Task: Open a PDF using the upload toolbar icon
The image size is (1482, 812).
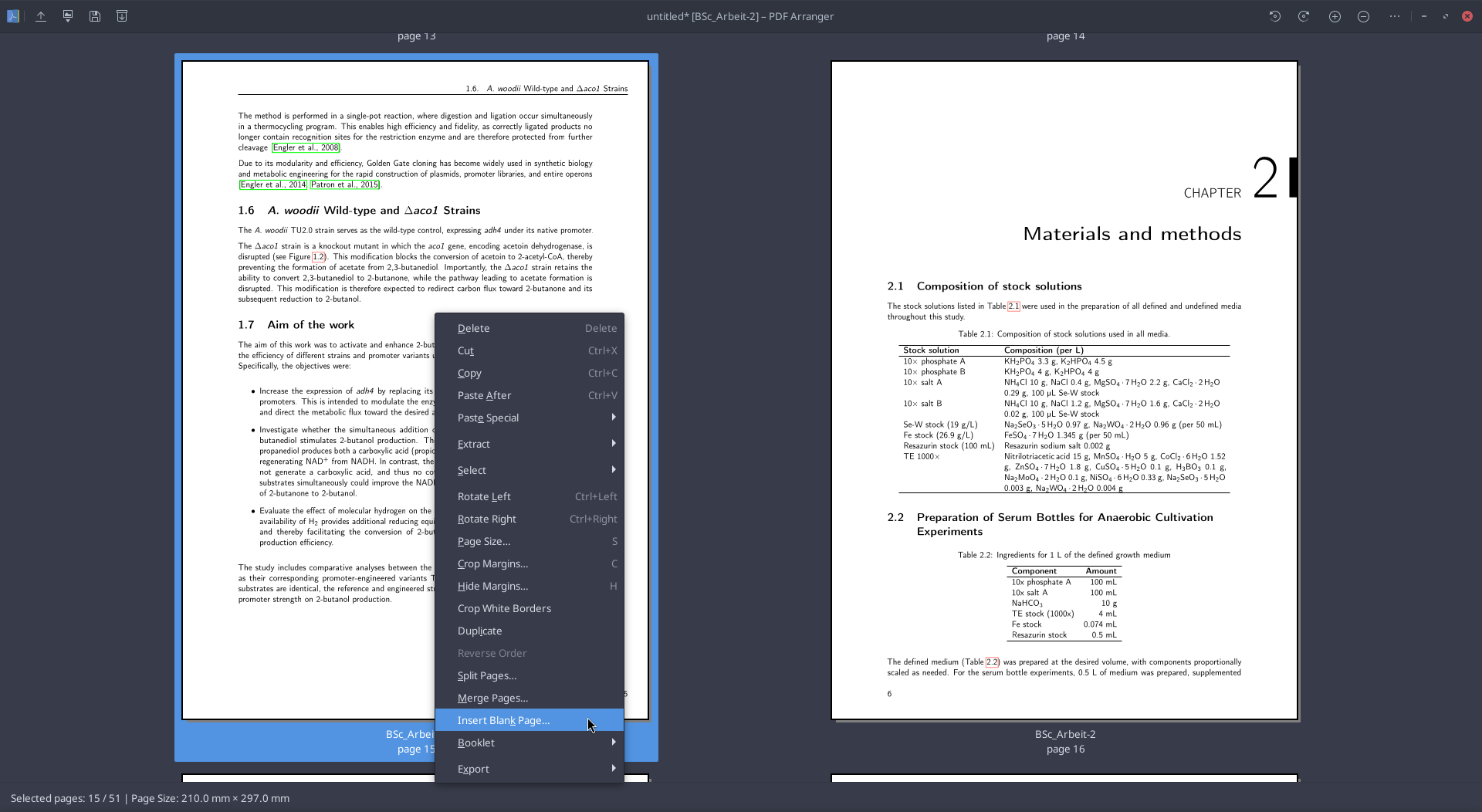Action: point(40,15)
